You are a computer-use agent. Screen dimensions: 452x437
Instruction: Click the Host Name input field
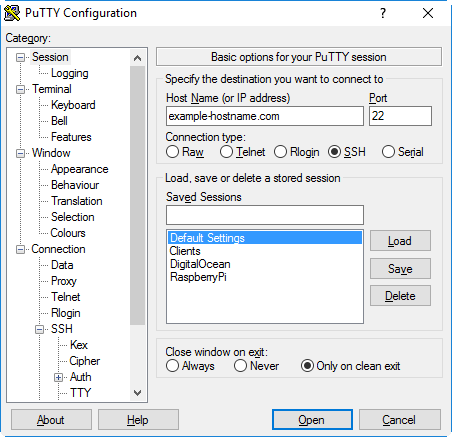click(265, 116)
